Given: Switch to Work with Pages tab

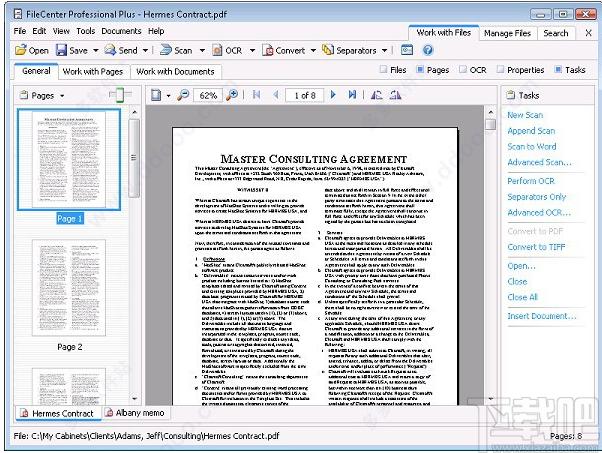Looking at the screenshot, I should [x=93, y=71].
